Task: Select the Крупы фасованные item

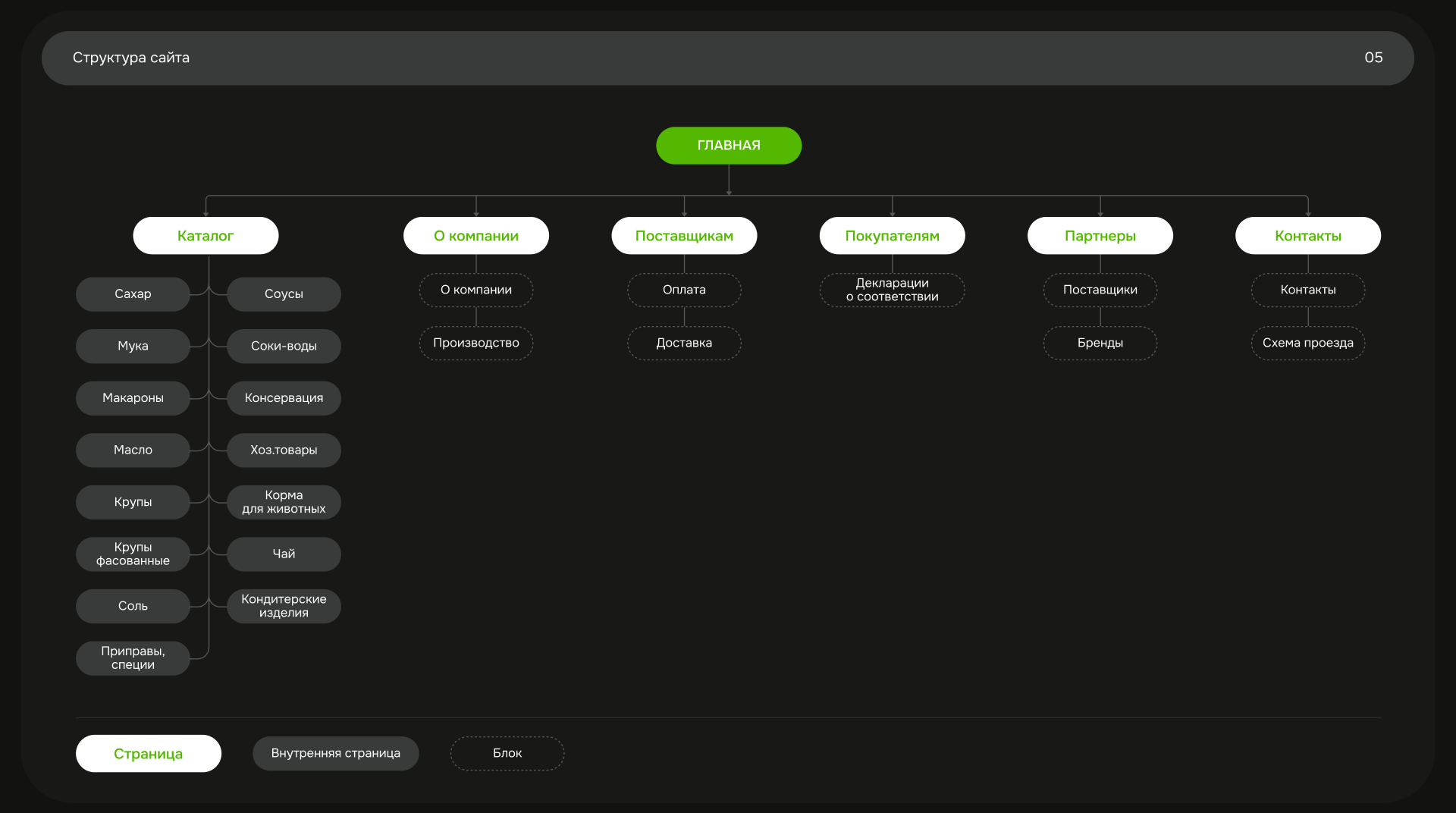Action: 133,554
